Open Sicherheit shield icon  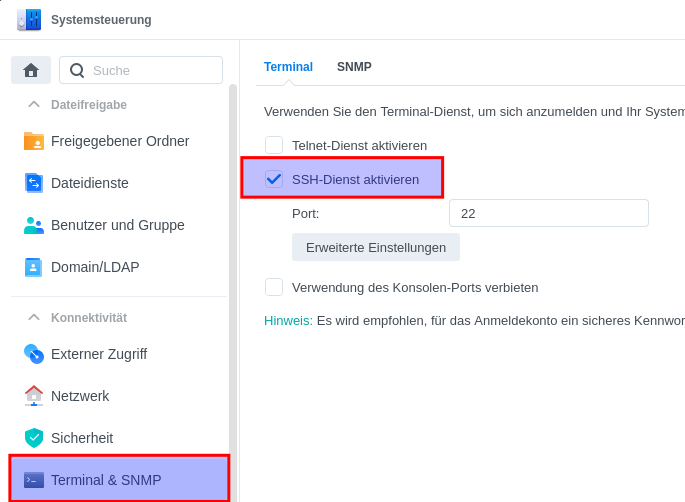pyautogui.click(x=34, y=438)
